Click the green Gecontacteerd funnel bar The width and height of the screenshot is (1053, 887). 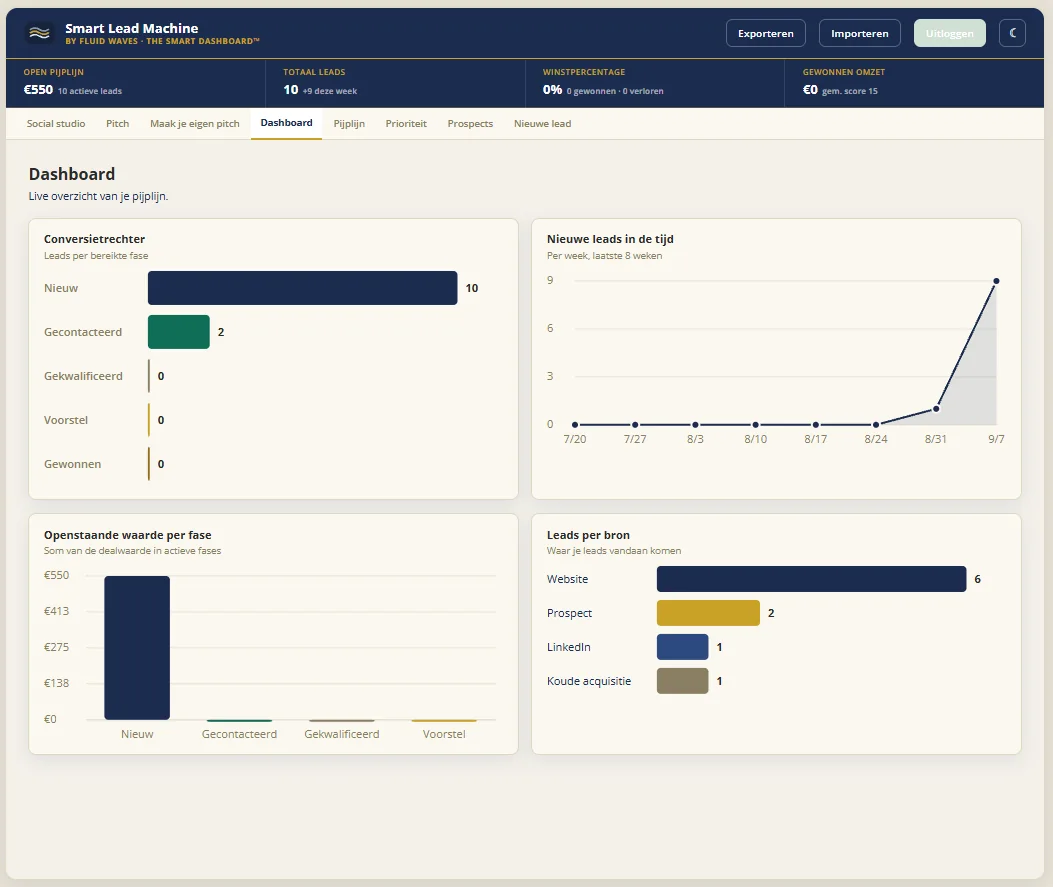[179, 332]
